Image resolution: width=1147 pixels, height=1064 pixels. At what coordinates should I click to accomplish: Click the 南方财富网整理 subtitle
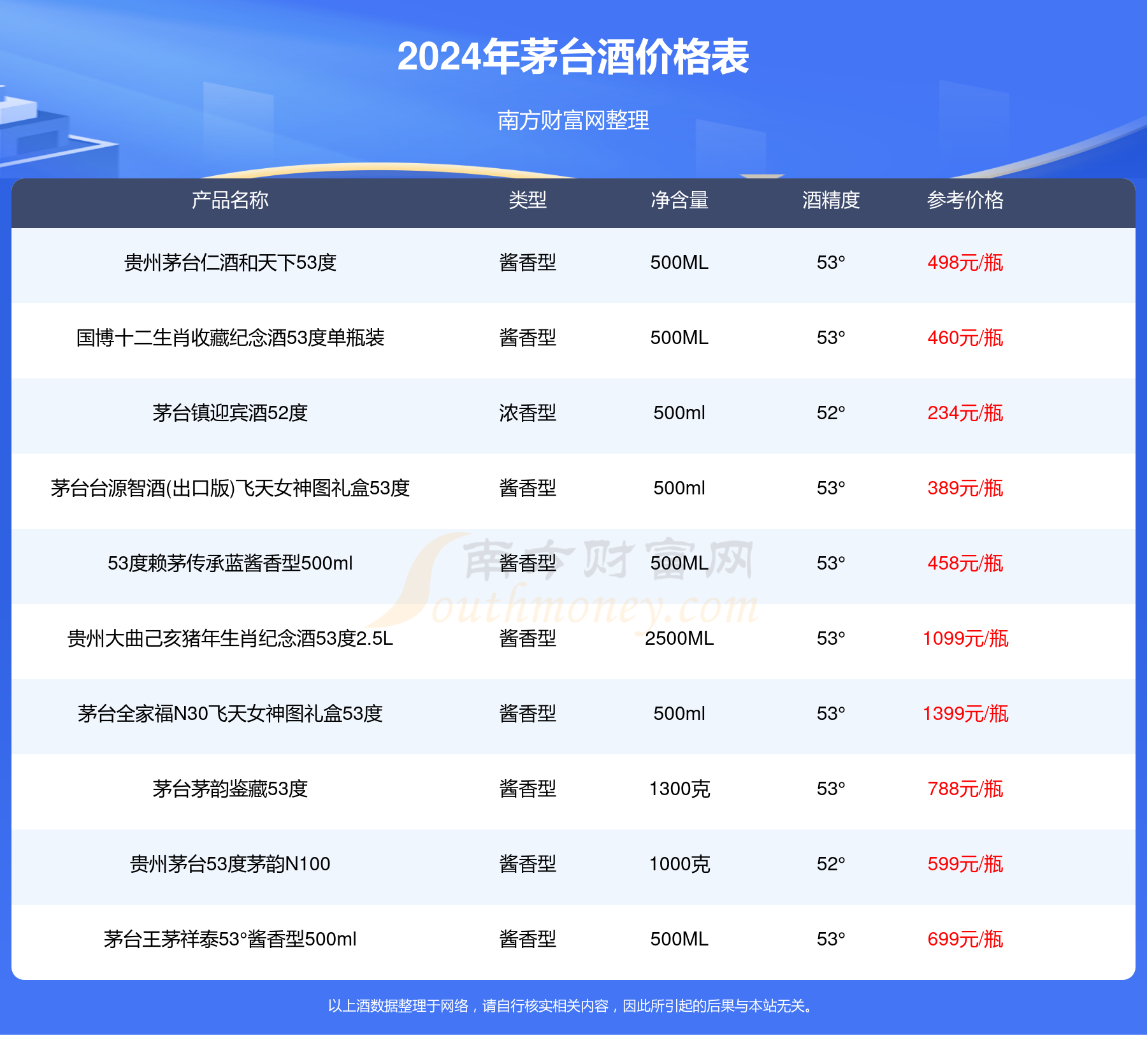point(573,120)
